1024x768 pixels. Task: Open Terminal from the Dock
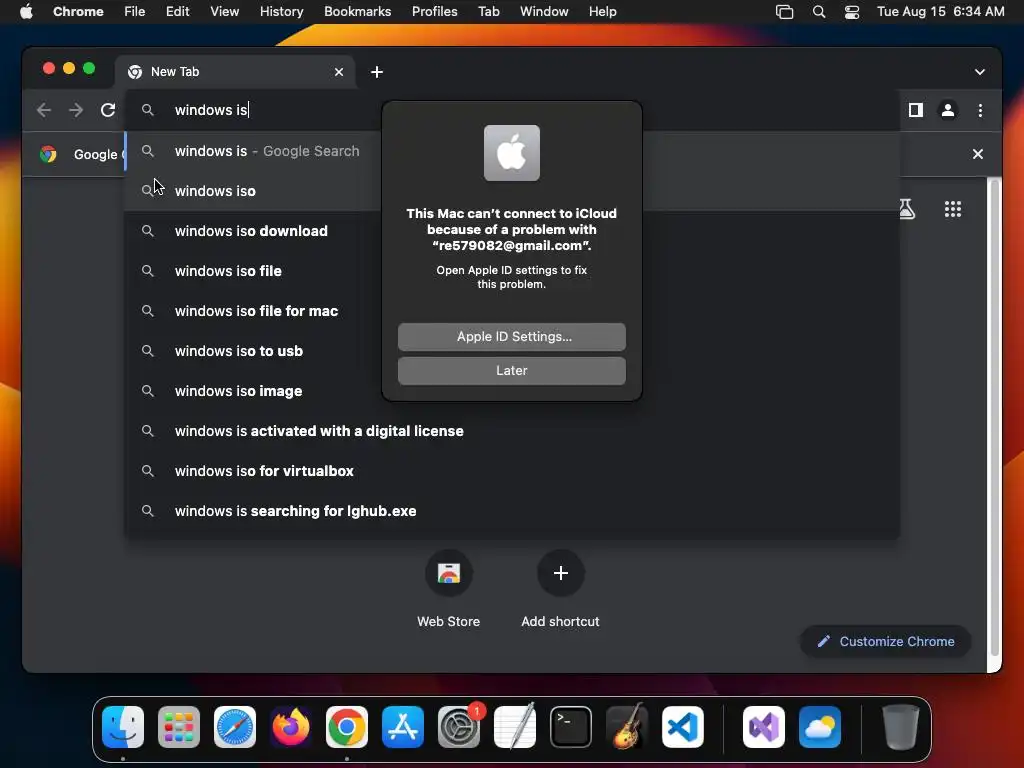pos(571,727)
